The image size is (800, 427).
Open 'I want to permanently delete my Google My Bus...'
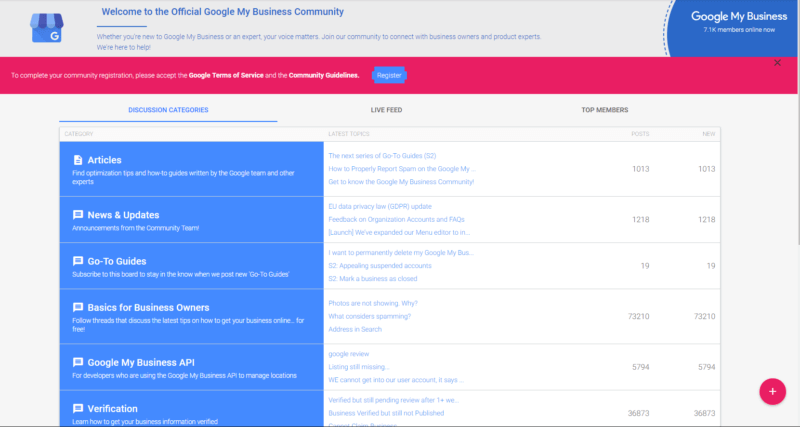point(401,253)
